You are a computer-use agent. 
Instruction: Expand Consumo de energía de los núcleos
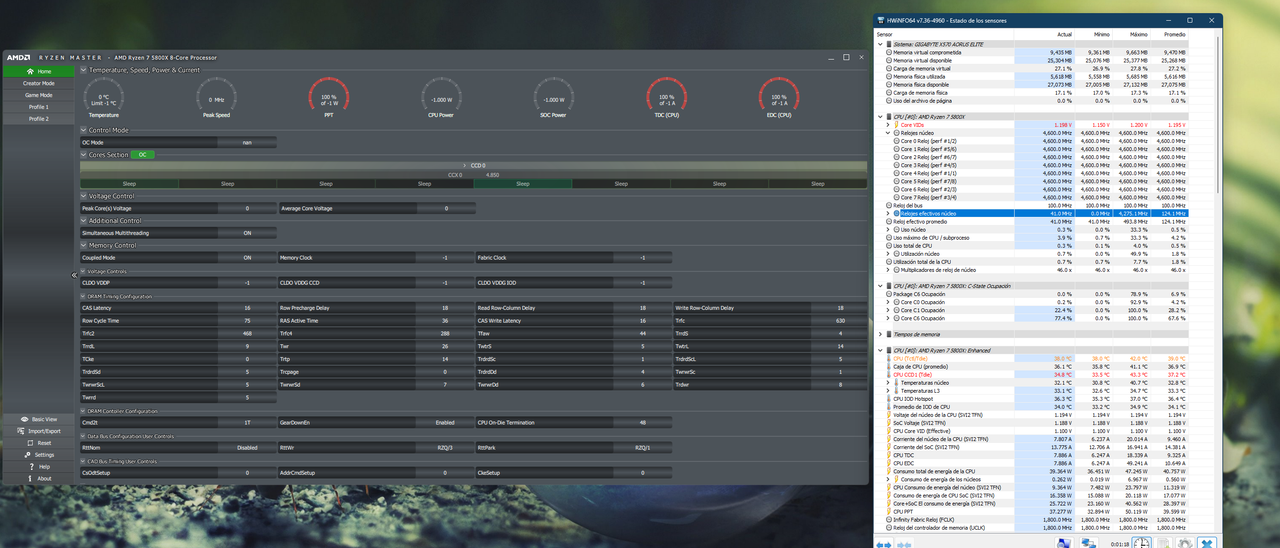(888, 479)
